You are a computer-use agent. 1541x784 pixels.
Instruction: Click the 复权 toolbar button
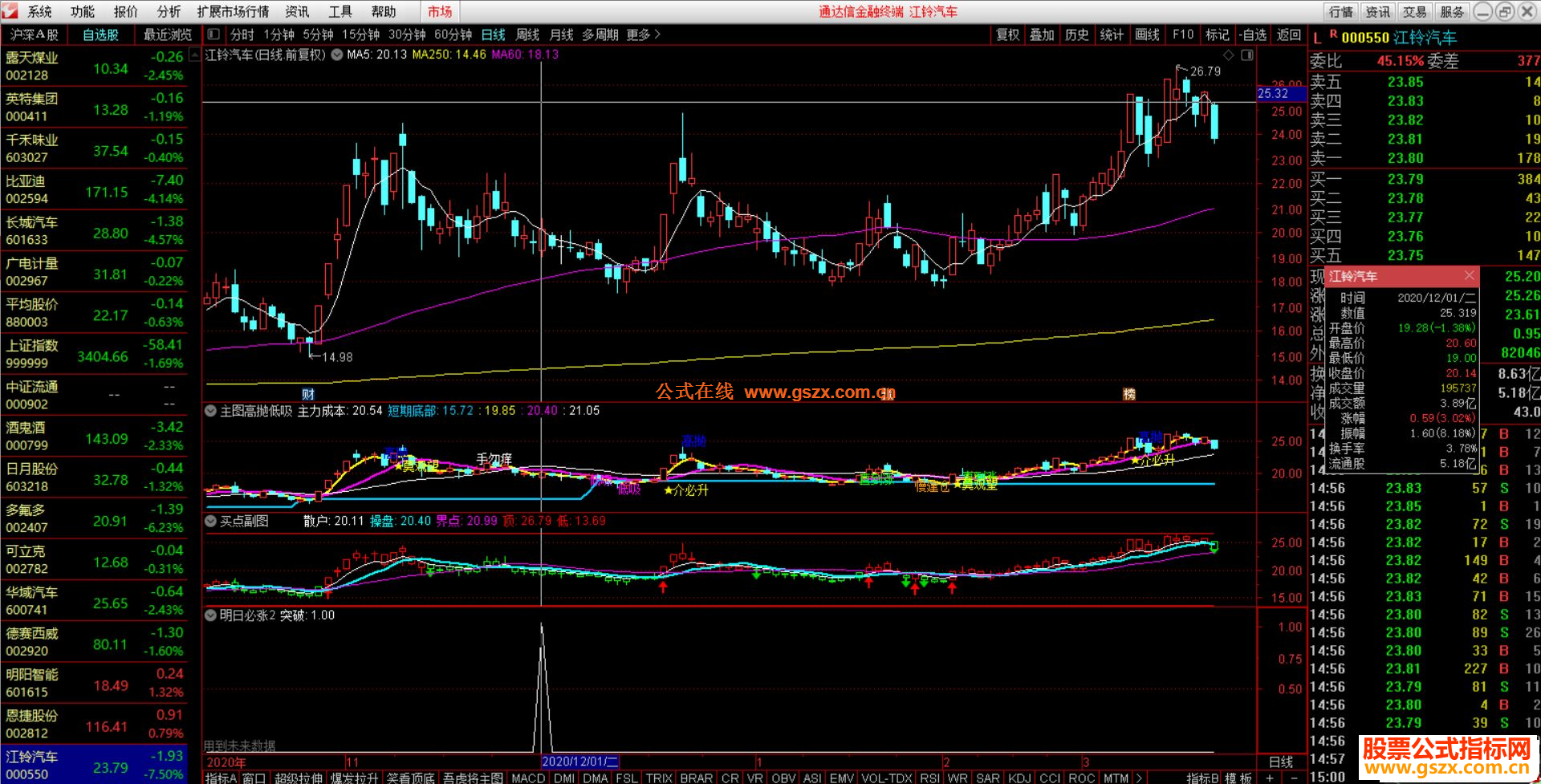[x=1008, y=35]
